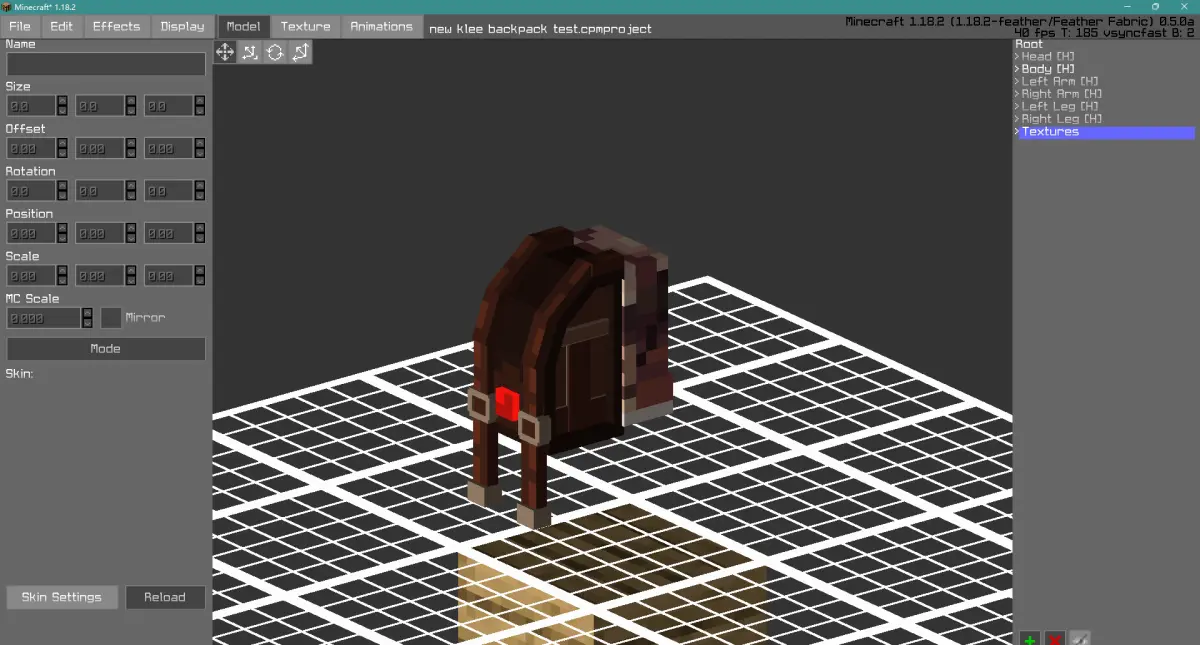Decrease Position Z with its down arrow
The image size is (1200, 645).
pyautogui.click(x=200, y=238)
